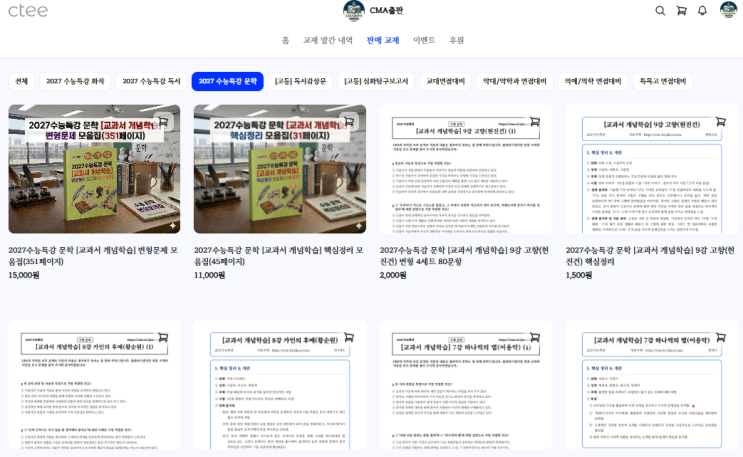This screenshot has height=457, width=743.
Task: Click cart icon on 9강 고향(현진건) 핵심정리 card
Action: point(721,122)
